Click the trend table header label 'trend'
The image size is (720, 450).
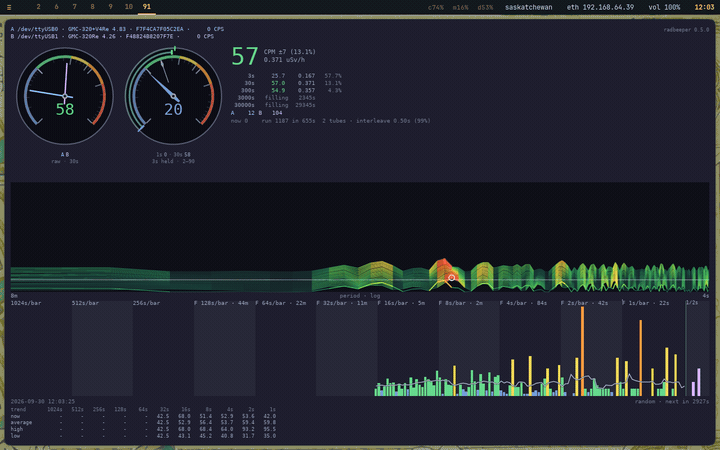click(x=18, y=409)
